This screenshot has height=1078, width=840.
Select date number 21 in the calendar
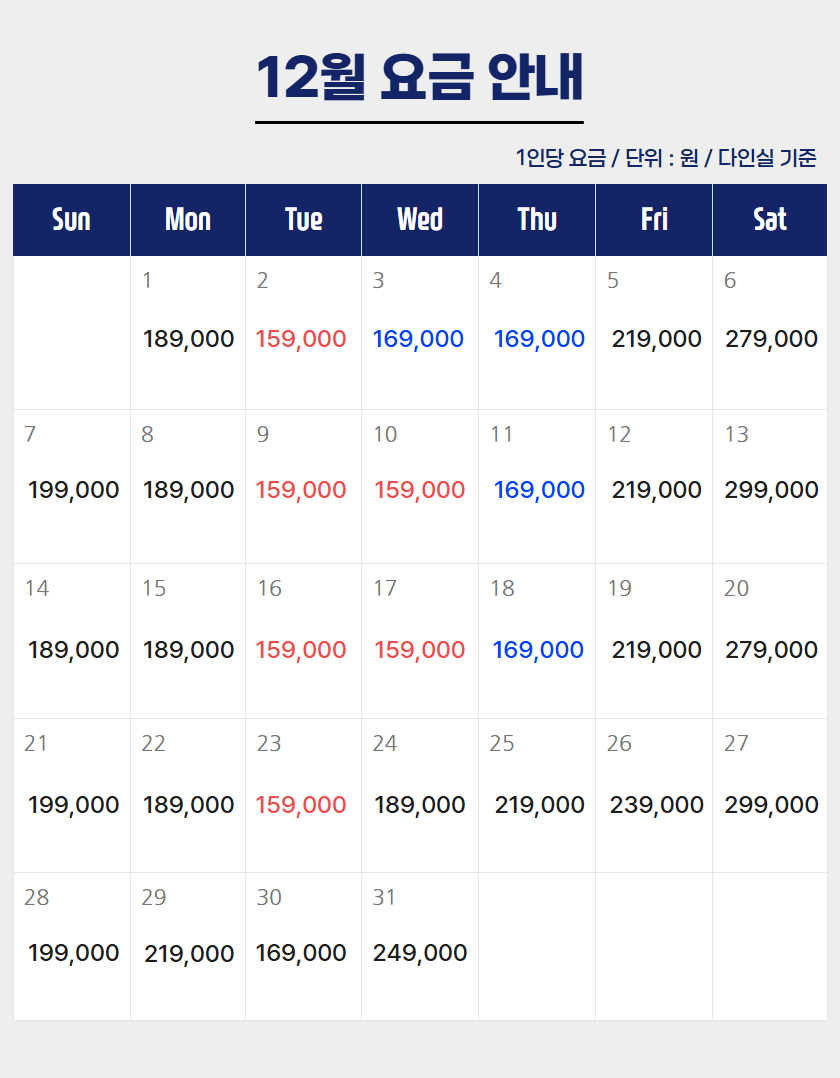point(36,743)
